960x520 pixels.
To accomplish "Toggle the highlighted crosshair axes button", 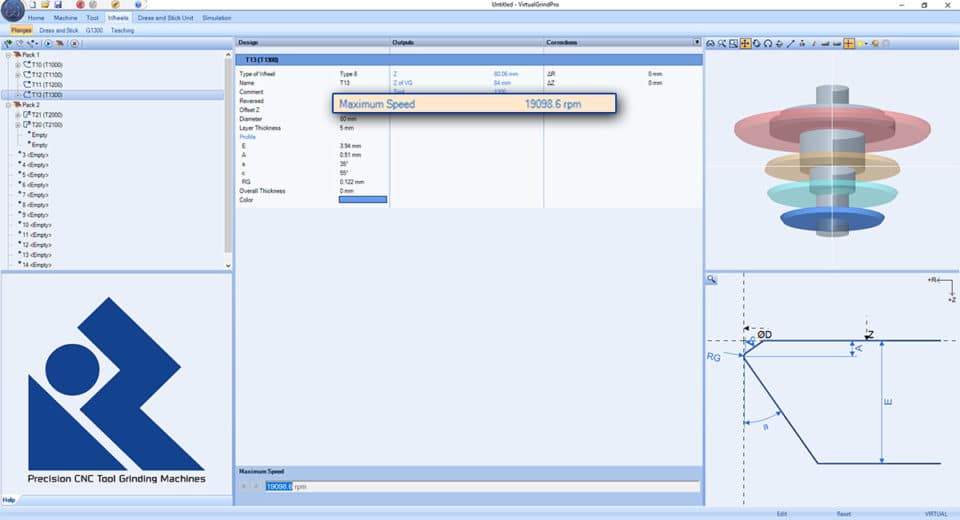I will click(849, 43).
